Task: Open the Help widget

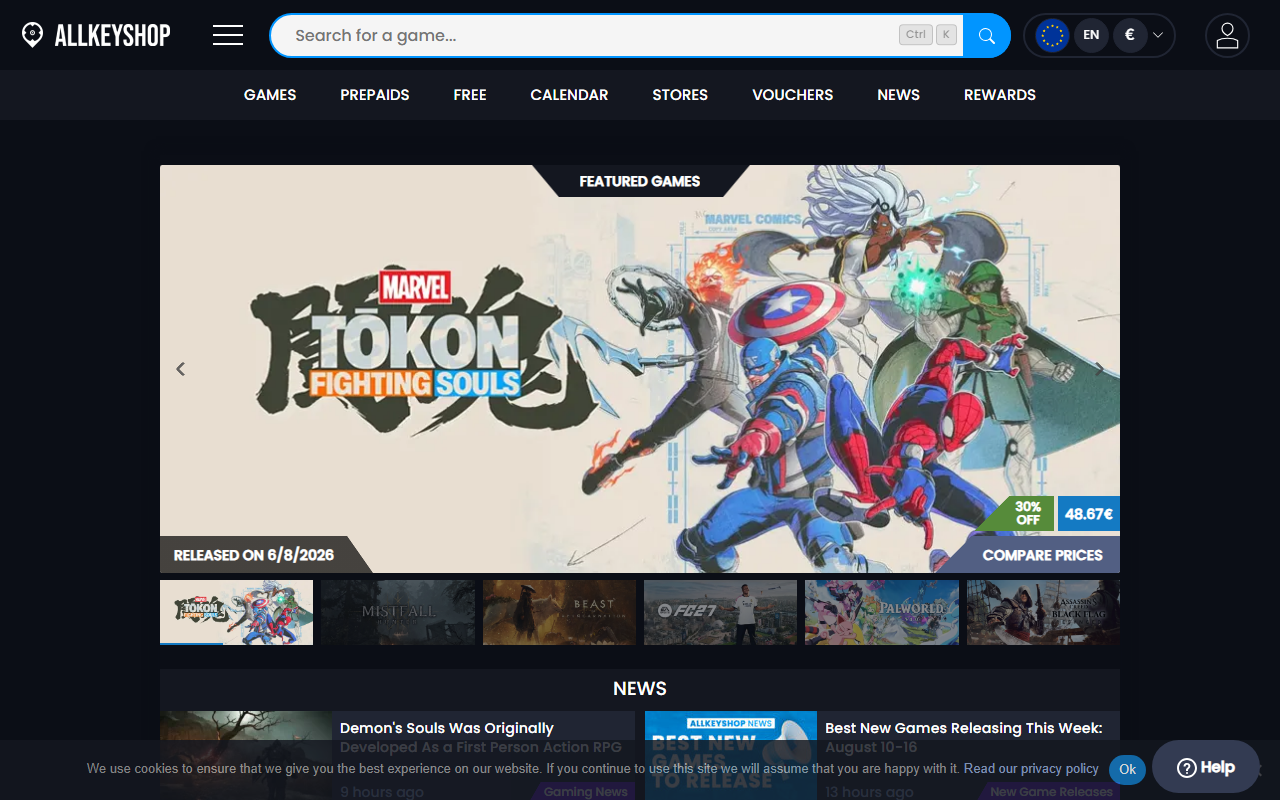Action: pyautogui.click(x=1206, y=767)
